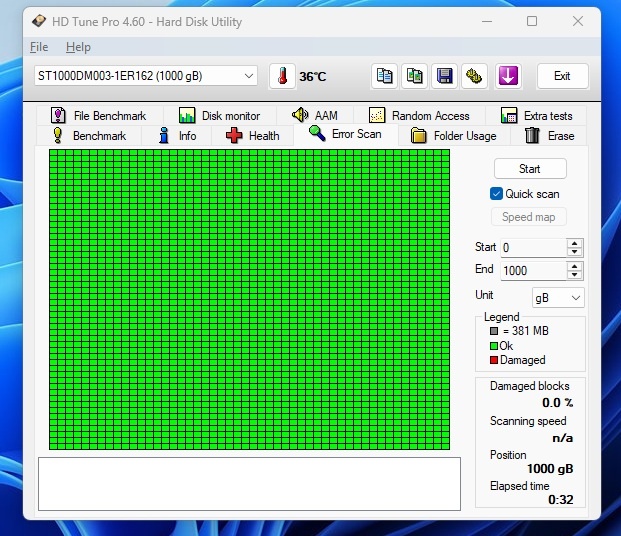
Task: Click the purple down-arrow minimize-to-tray icon
Action: tap(508, 76)
